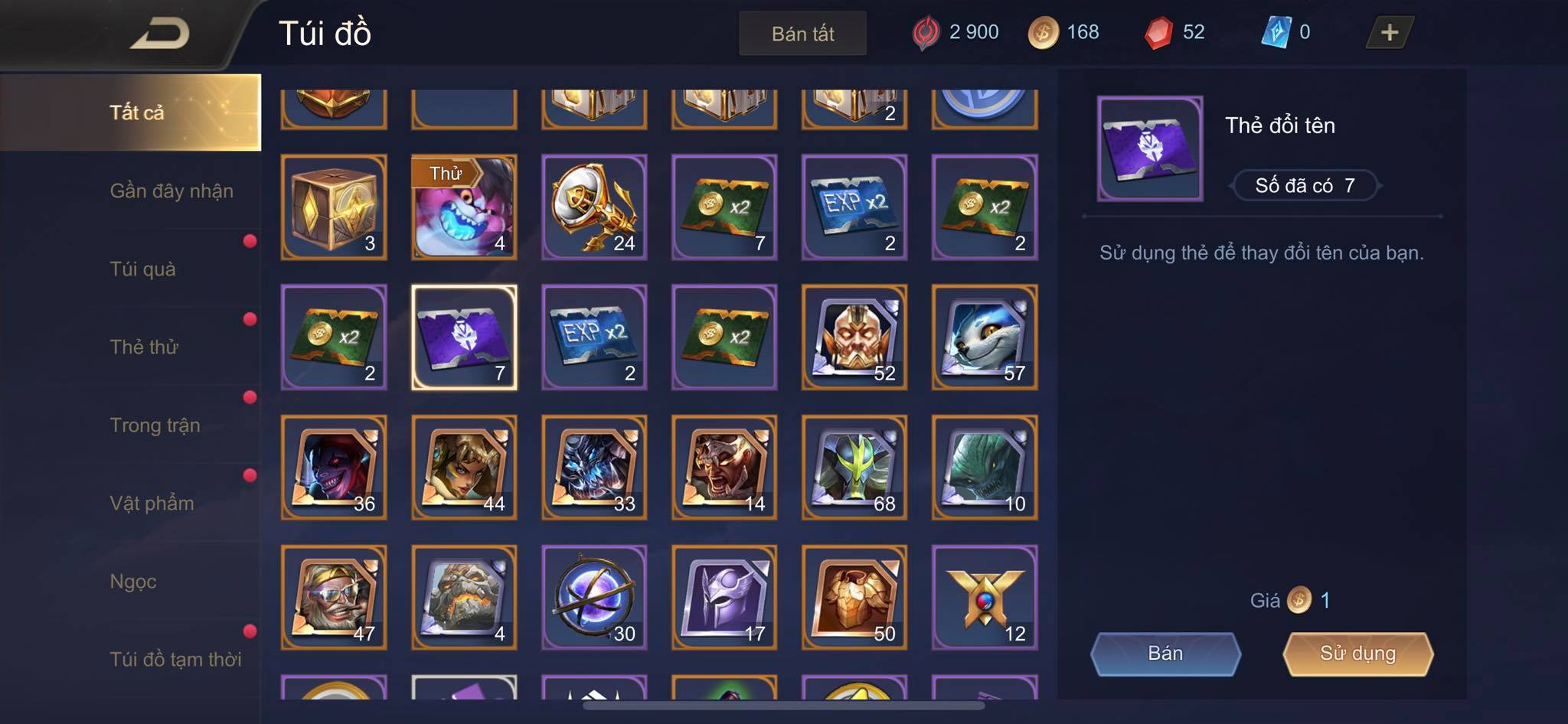Open the 'Ngọc' category tab
The height and width of the screenshot is (724, 1568).
(133, 581)
